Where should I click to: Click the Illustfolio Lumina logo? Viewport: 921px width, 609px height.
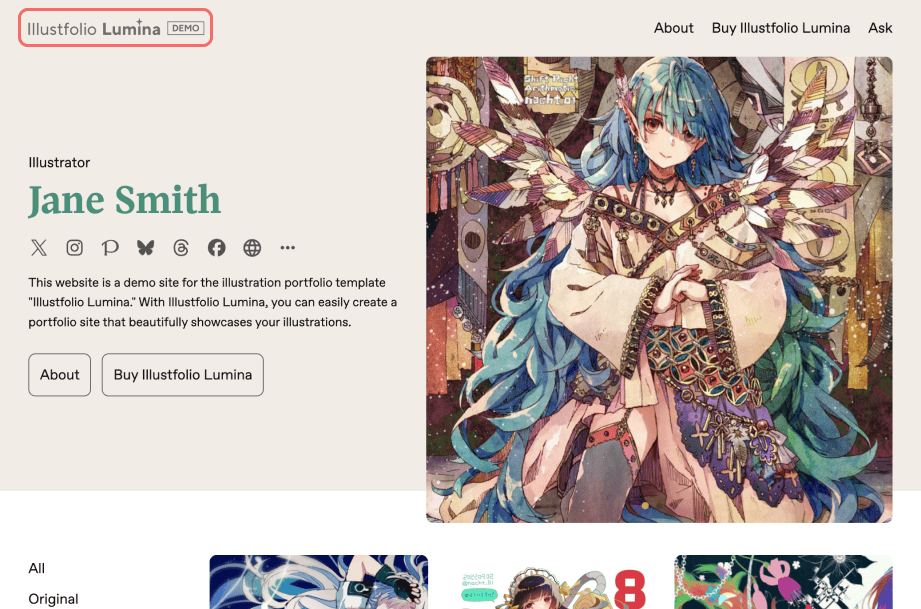[115, 28]
